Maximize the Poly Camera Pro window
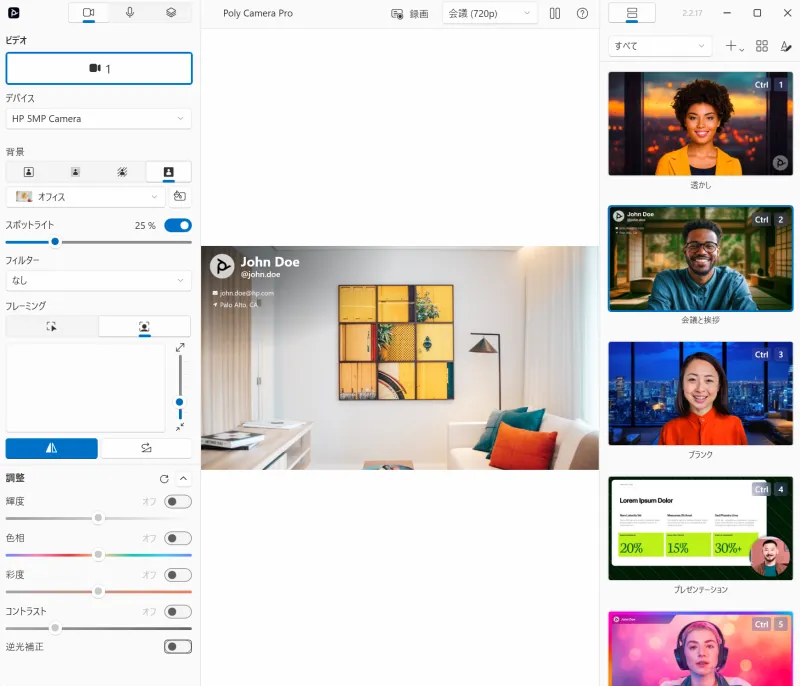 (x=757, y=13)
